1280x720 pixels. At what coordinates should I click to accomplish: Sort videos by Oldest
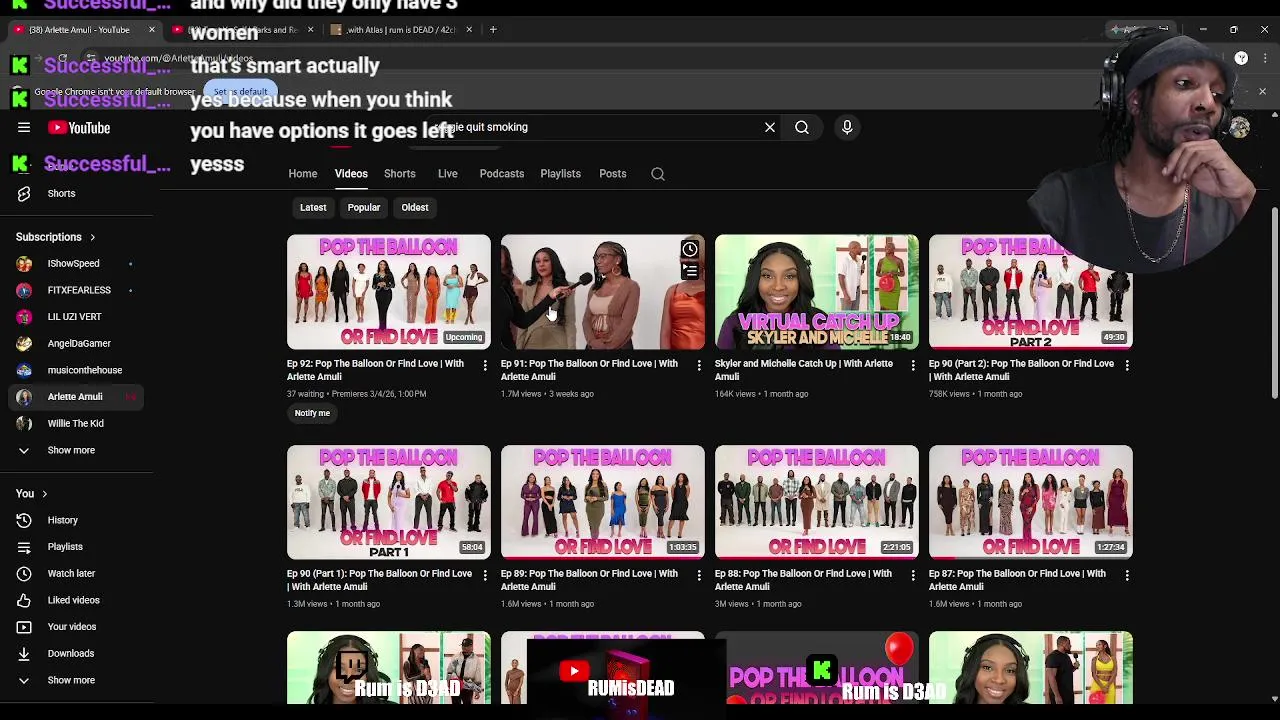point(415,208)
